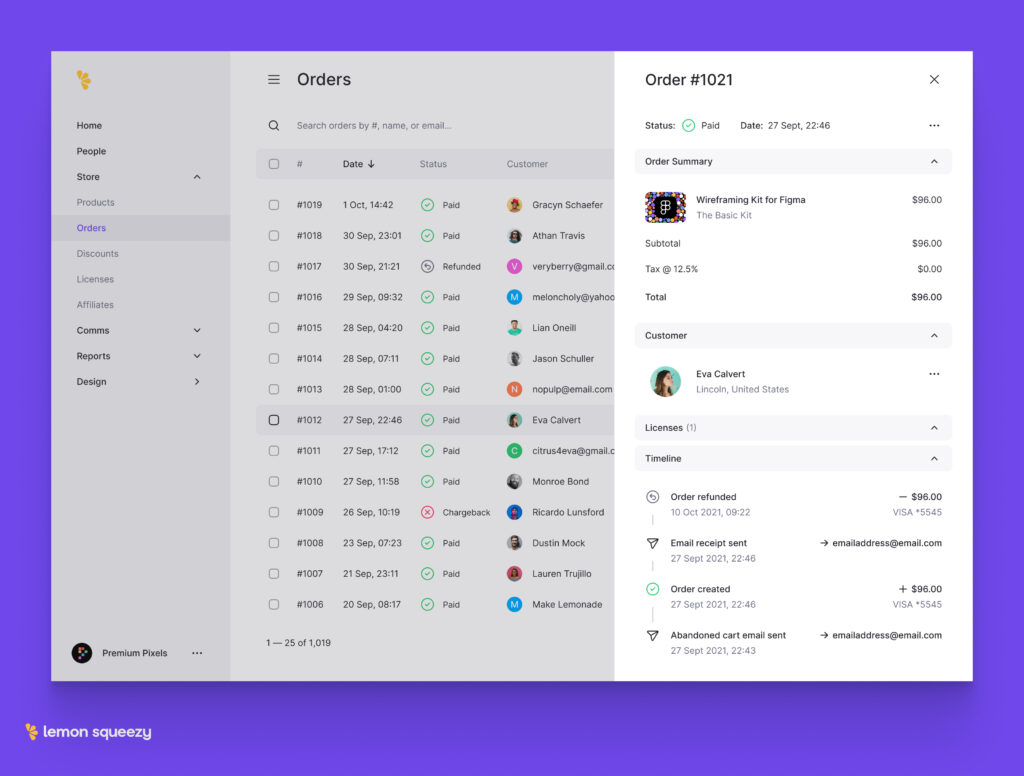
Task: Click the meloncholy@yahoo avatar icon
Action: tap(515, 297)
